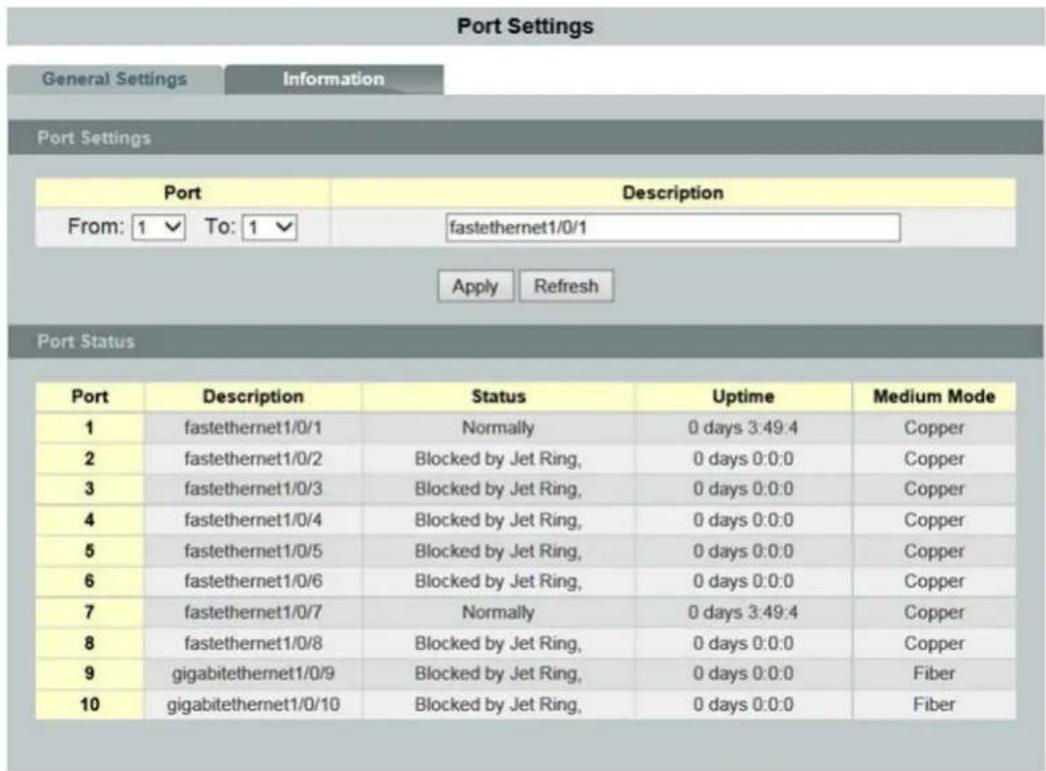Select the fastethernet1/0/4 description cell
Image resolution: width=1046 pixels, height=771 pixels.
tap(253, 520)
